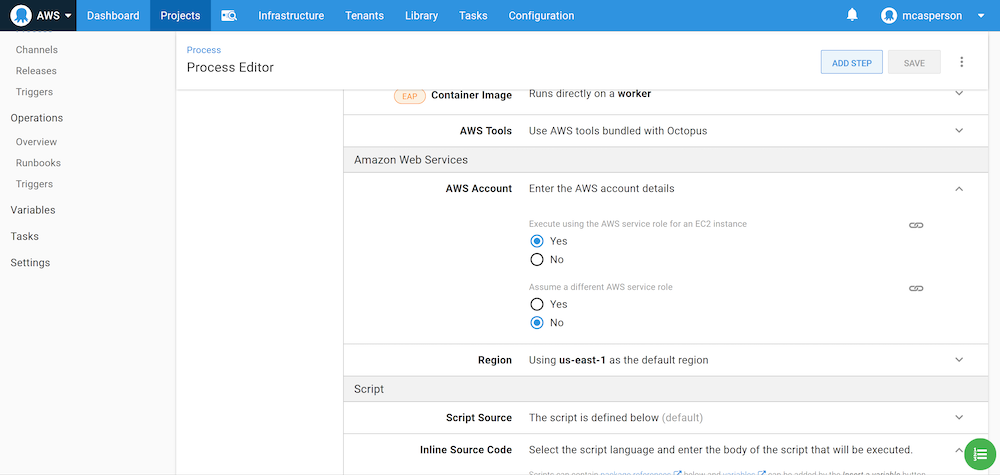Open the Tasks top menu
Screen dimensions: 1000x475
[x=473, y=15]
